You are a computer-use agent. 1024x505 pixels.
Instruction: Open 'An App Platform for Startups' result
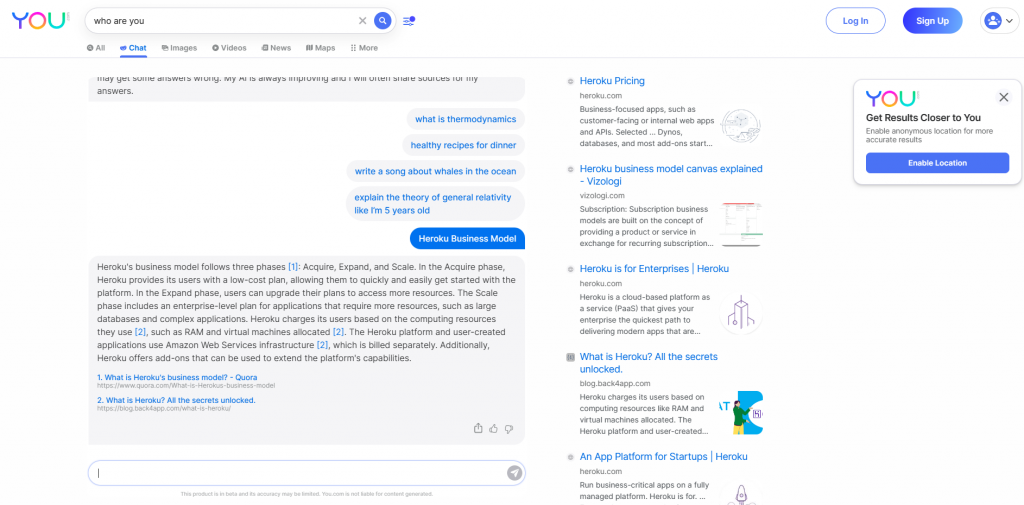(664, 457)
